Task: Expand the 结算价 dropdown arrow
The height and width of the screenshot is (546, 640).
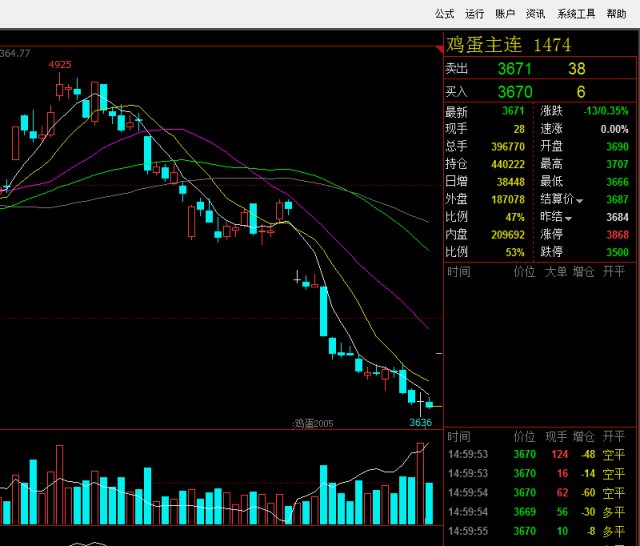Action: pyautogui.click(x=580, y=201)
